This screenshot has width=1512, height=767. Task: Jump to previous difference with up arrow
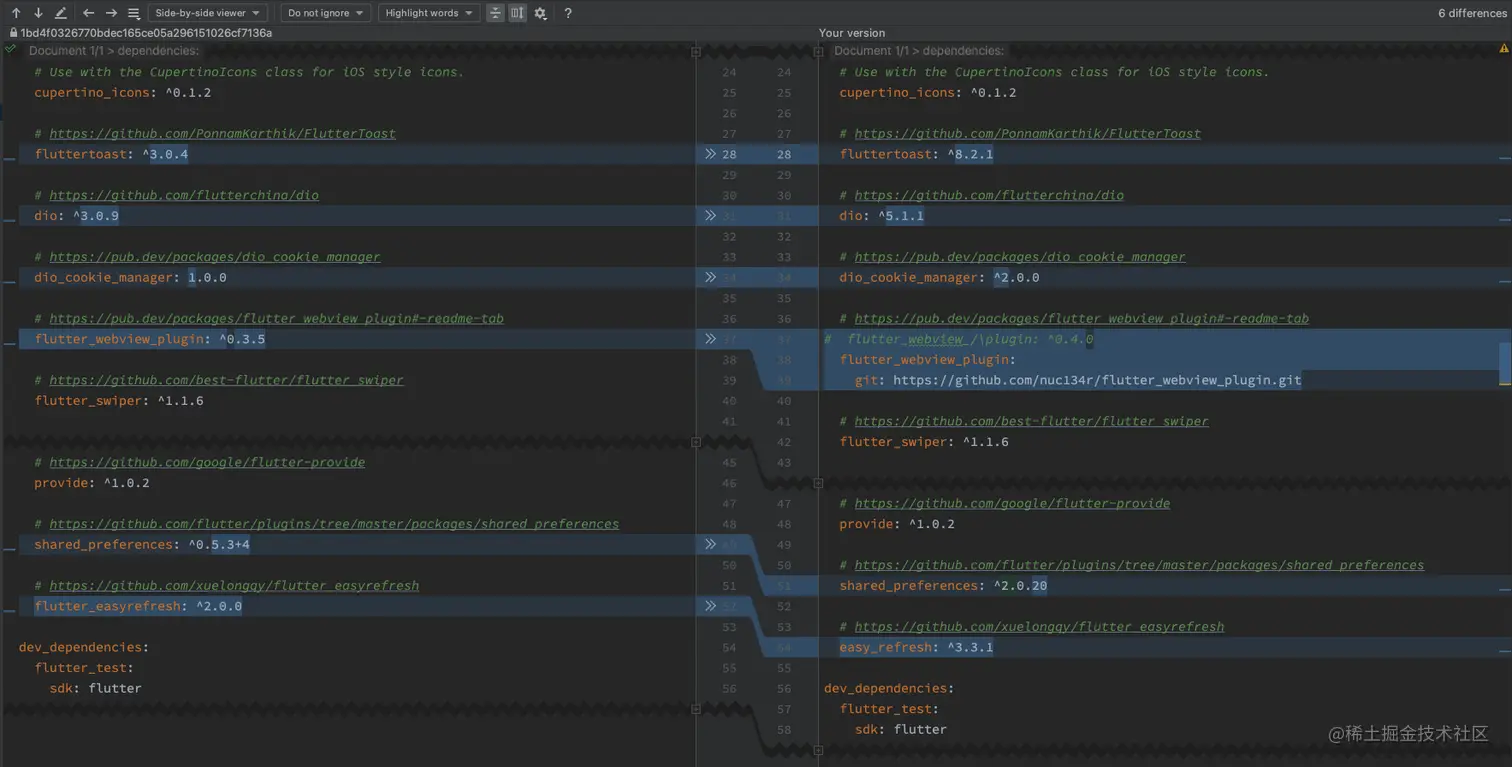pyautogui.click(x=18, y=13)
